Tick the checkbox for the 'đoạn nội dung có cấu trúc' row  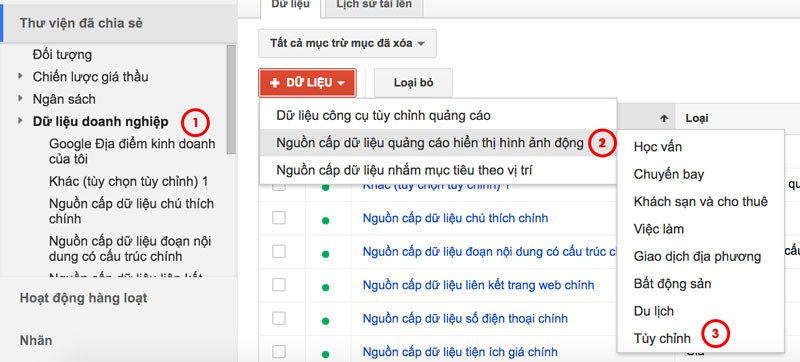point(279,251)
